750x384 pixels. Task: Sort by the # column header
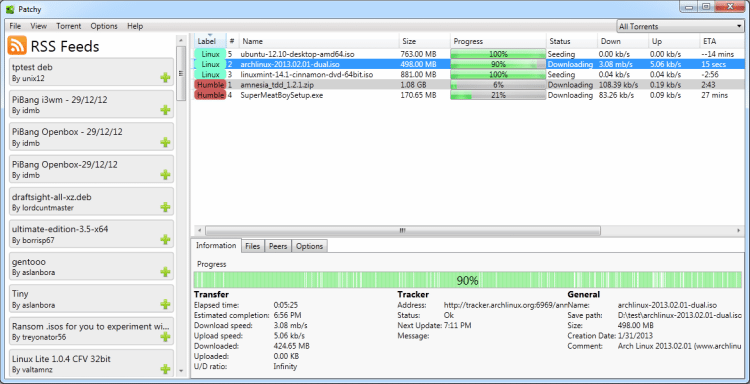click(232, 41)
